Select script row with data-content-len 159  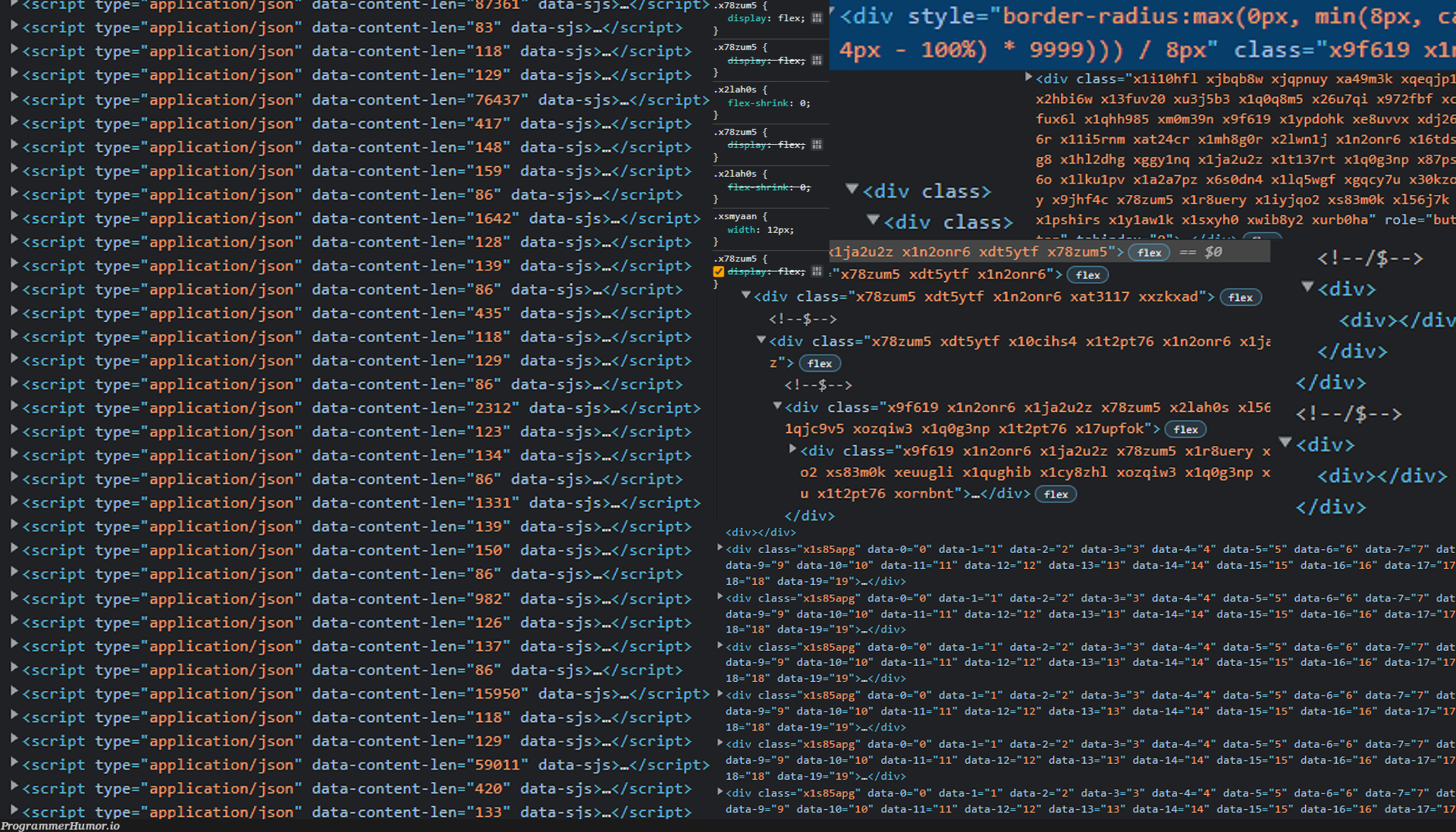click(356, 171)
